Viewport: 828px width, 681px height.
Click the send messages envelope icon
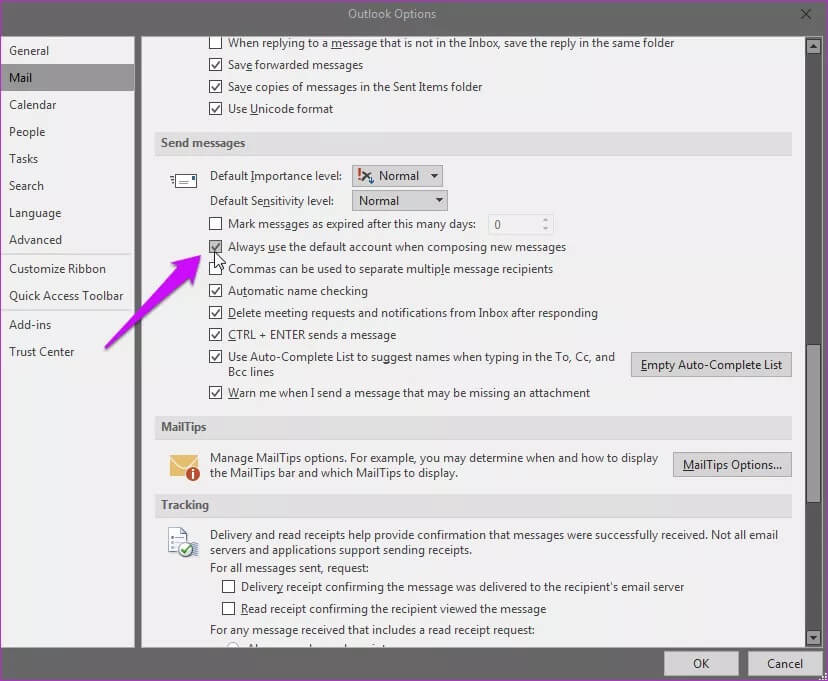click(183, 181)
